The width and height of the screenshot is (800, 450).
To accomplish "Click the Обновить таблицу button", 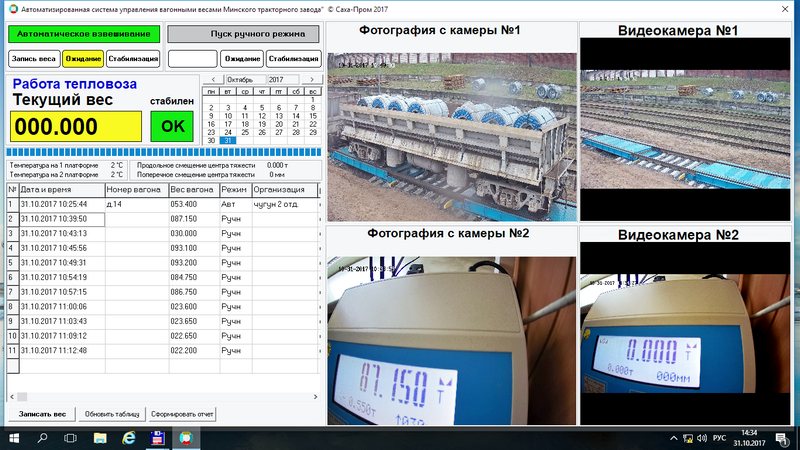I will pyautogui.click(x=112, y=414).
